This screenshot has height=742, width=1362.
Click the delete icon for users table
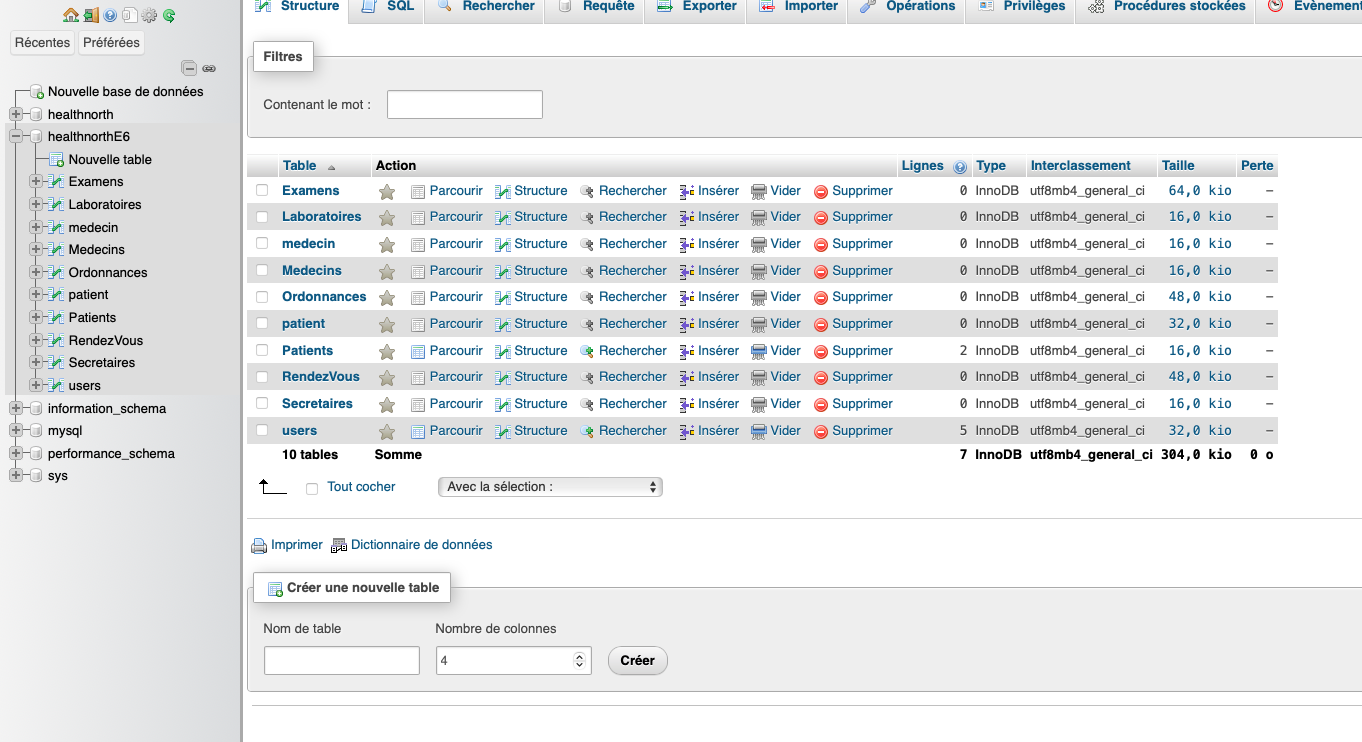(821, 431)
